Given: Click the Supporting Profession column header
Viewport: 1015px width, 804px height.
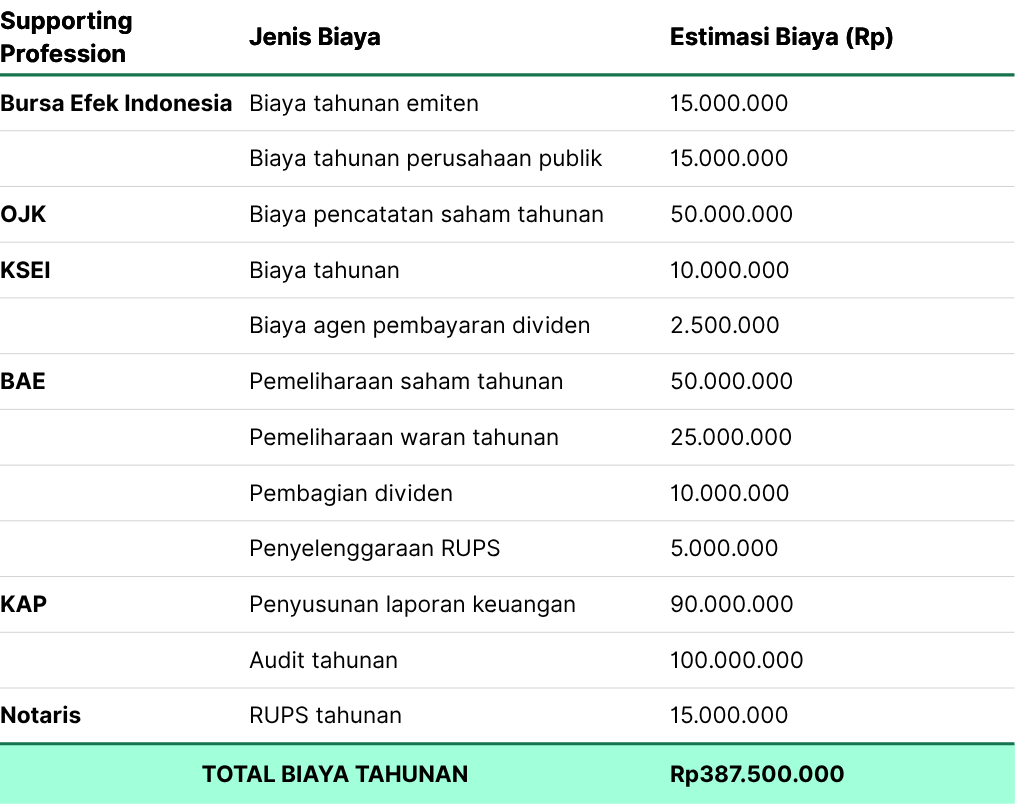Looking at the screenshot, I should pyautogui.click(x=66, y=37).
